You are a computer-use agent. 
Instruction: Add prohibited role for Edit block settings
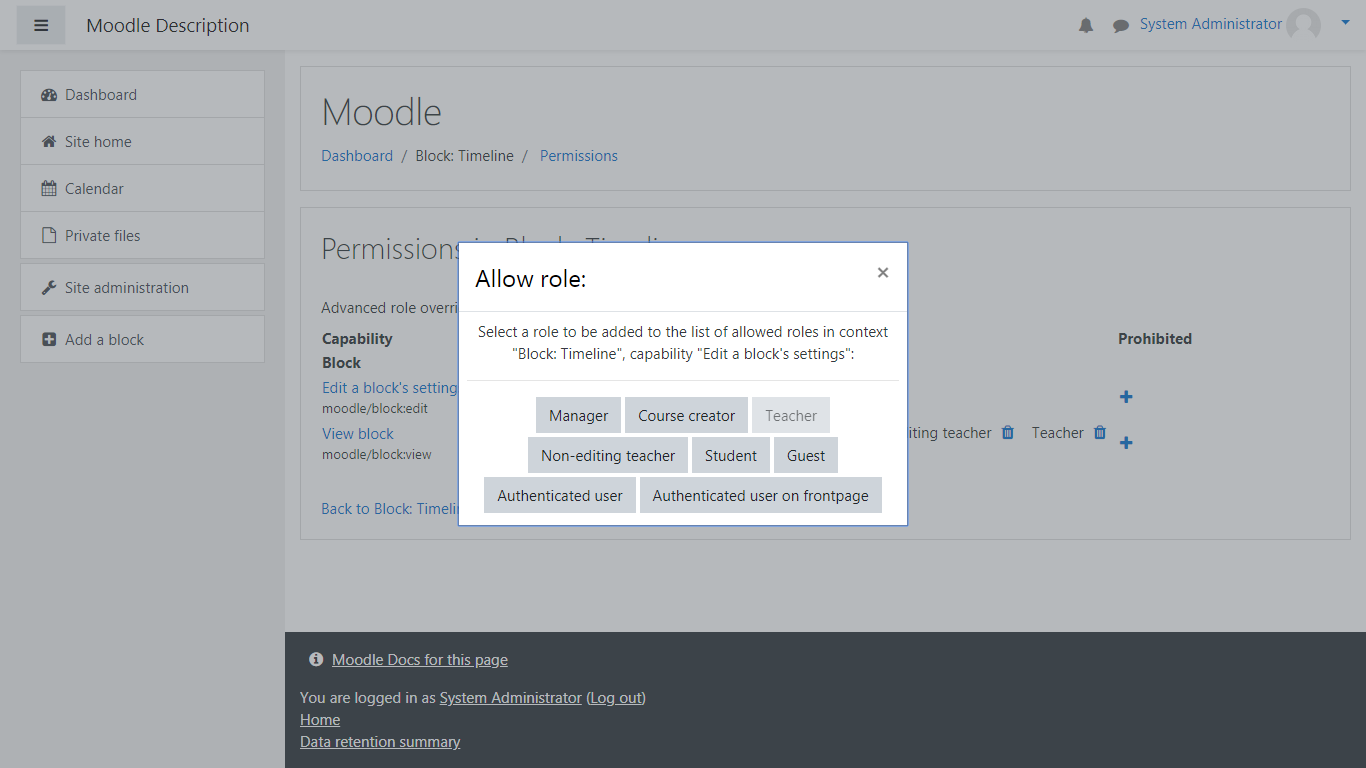[x=1126, y=397]
